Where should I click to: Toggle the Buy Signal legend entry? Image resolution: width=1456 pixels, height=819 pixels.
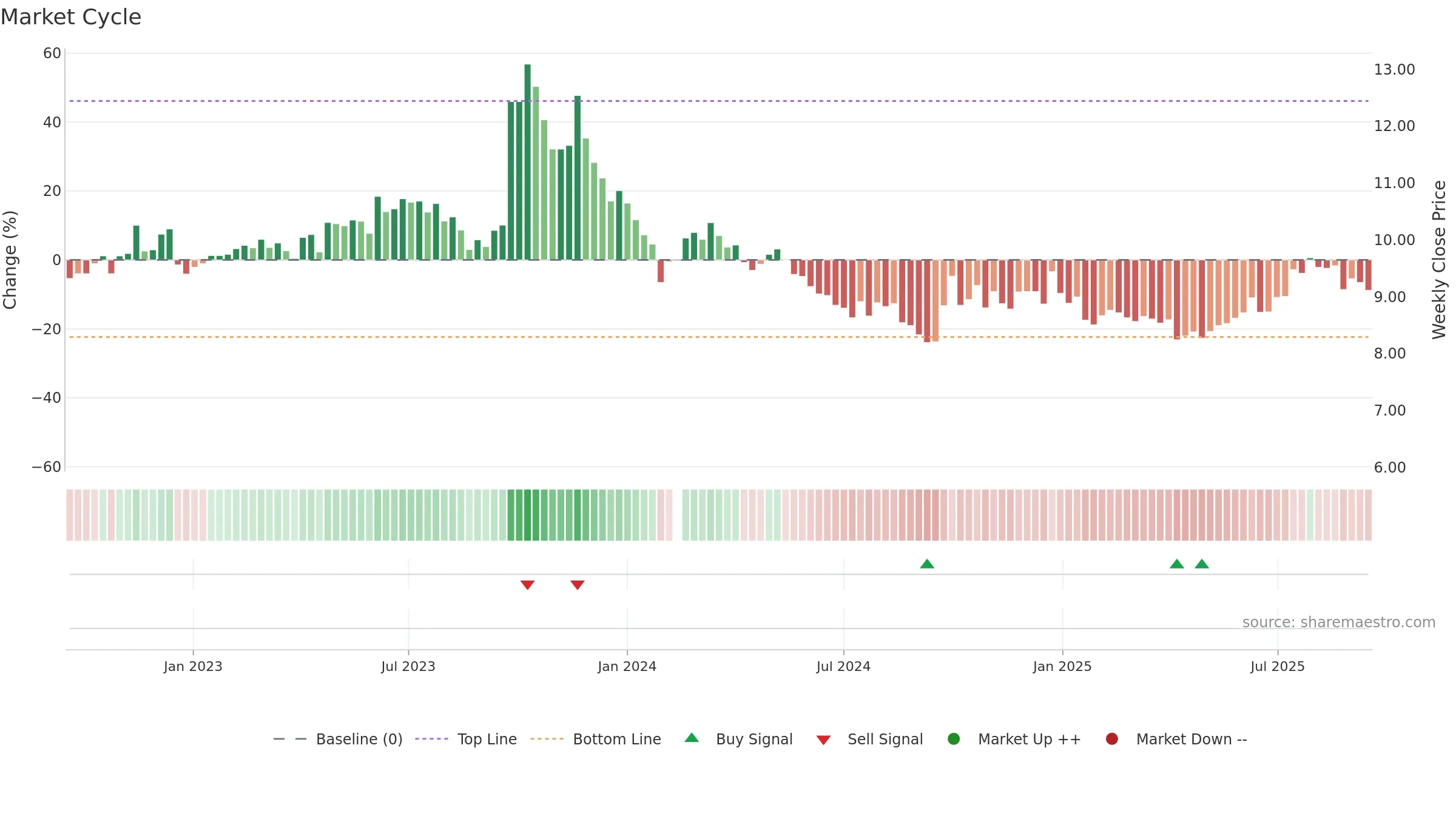pos(738,739)
